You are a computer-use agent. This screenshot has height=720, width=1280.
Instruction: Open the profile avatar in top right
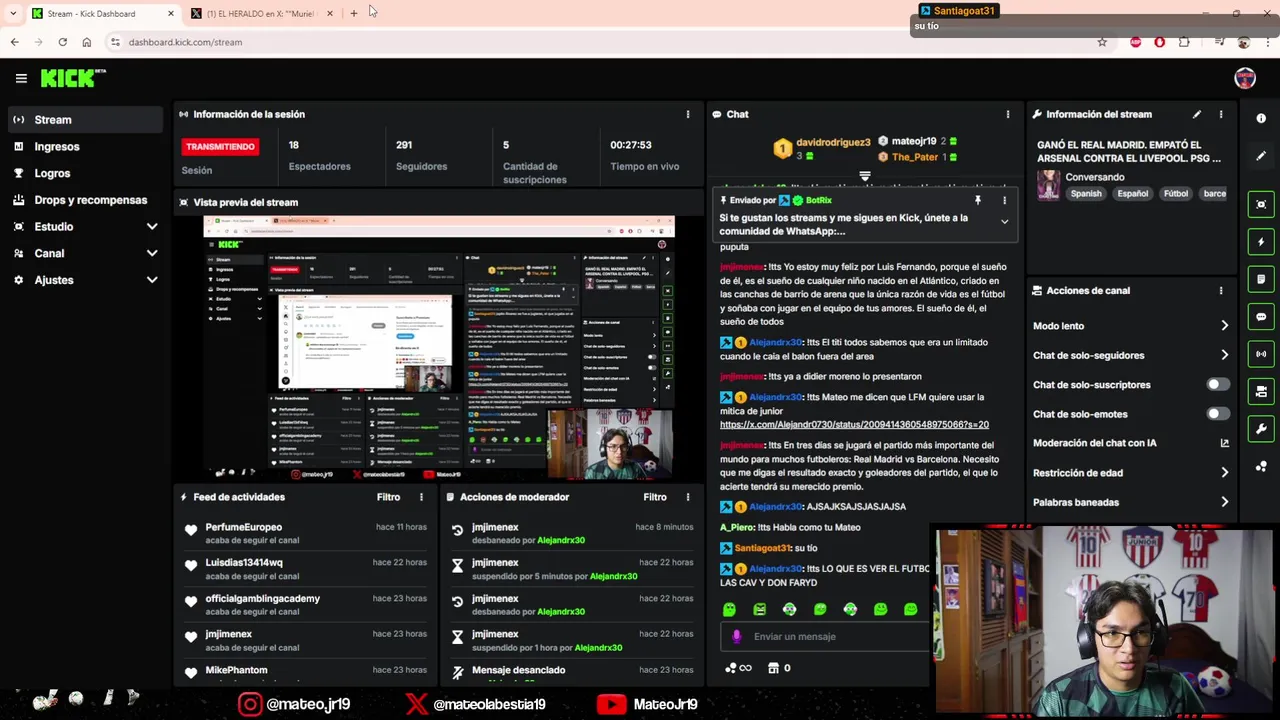click(1245, 78)
